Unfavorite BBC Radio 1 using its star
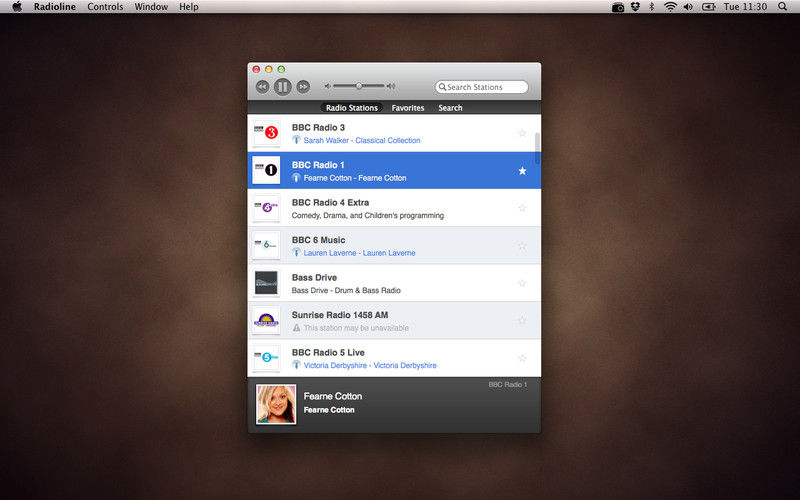This screenshot has height=500, width=800. (522, 171)
